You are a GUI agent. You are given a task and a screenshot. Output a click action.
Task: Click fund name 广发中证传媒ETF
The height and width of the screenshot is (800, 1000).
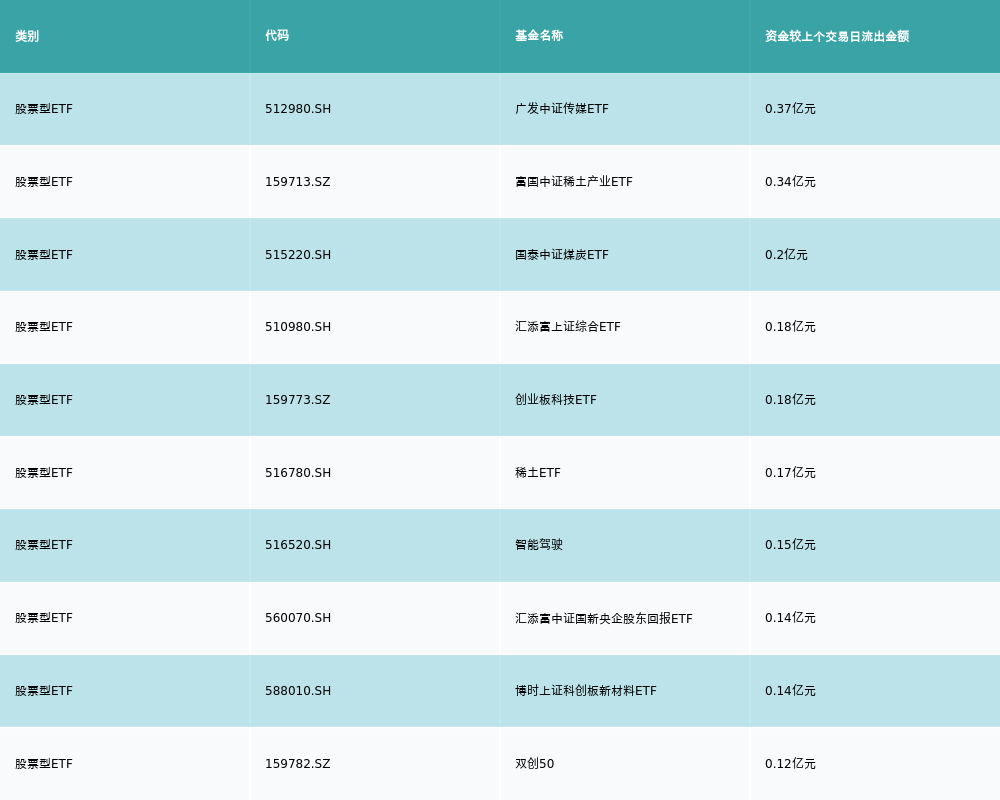pos(562,109)
